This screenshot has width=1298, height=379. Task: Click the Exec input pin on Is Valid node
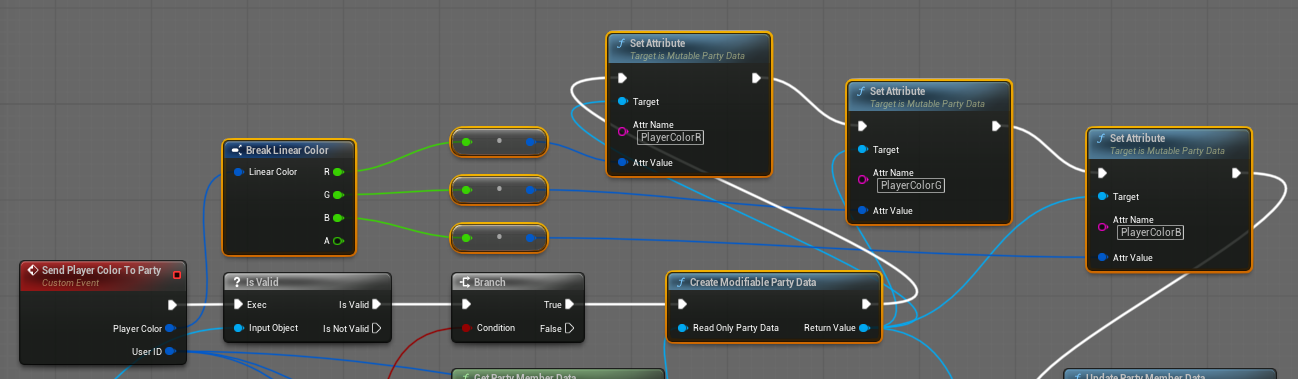point(238,305)
